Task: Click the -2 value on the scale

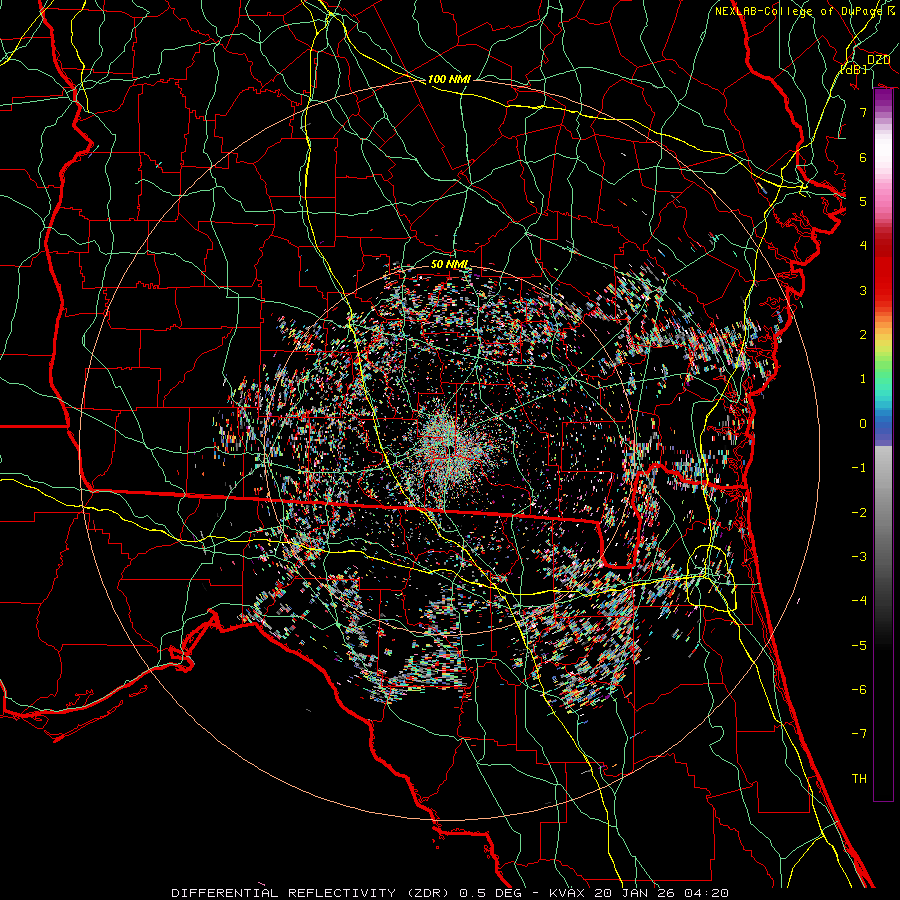Action: pos(859,512)
